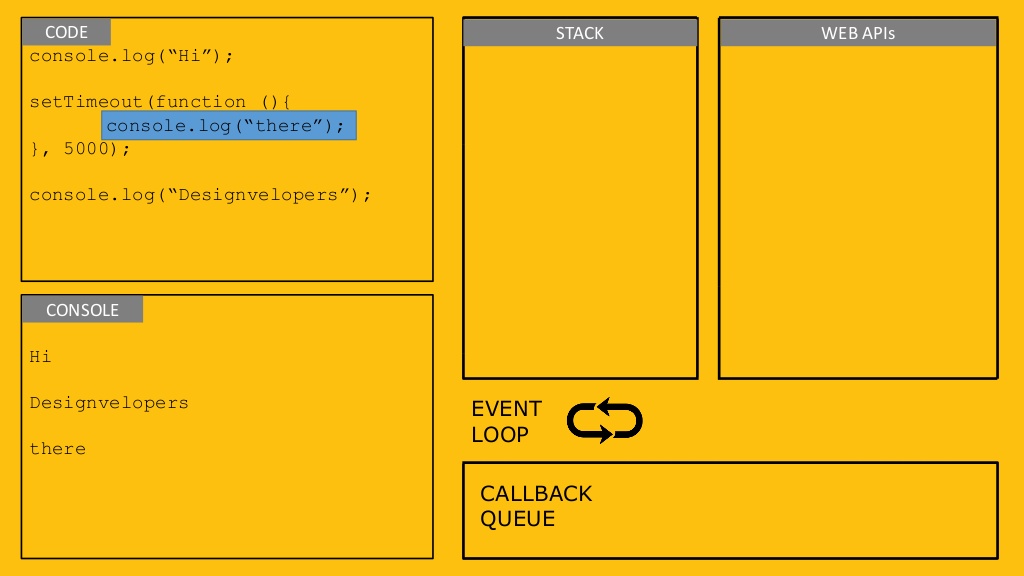Click the CALLBACK QUEUE text label
The image size is (1024, 576).
(x=536, y=506)
